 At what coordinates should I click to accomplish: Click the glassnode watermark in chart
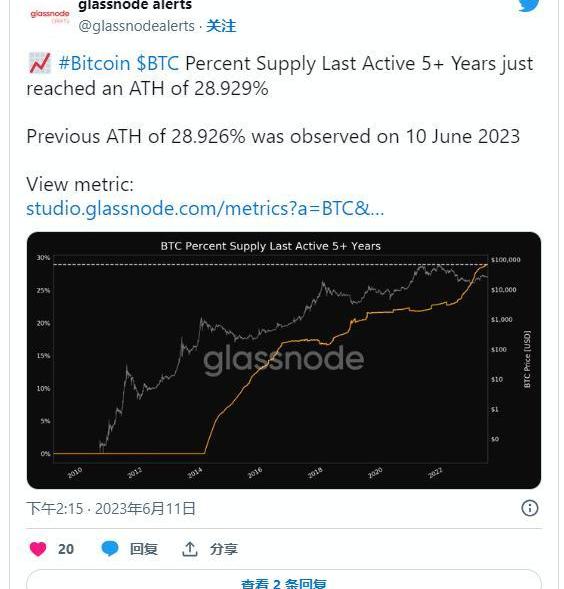(x=284, y=359)
